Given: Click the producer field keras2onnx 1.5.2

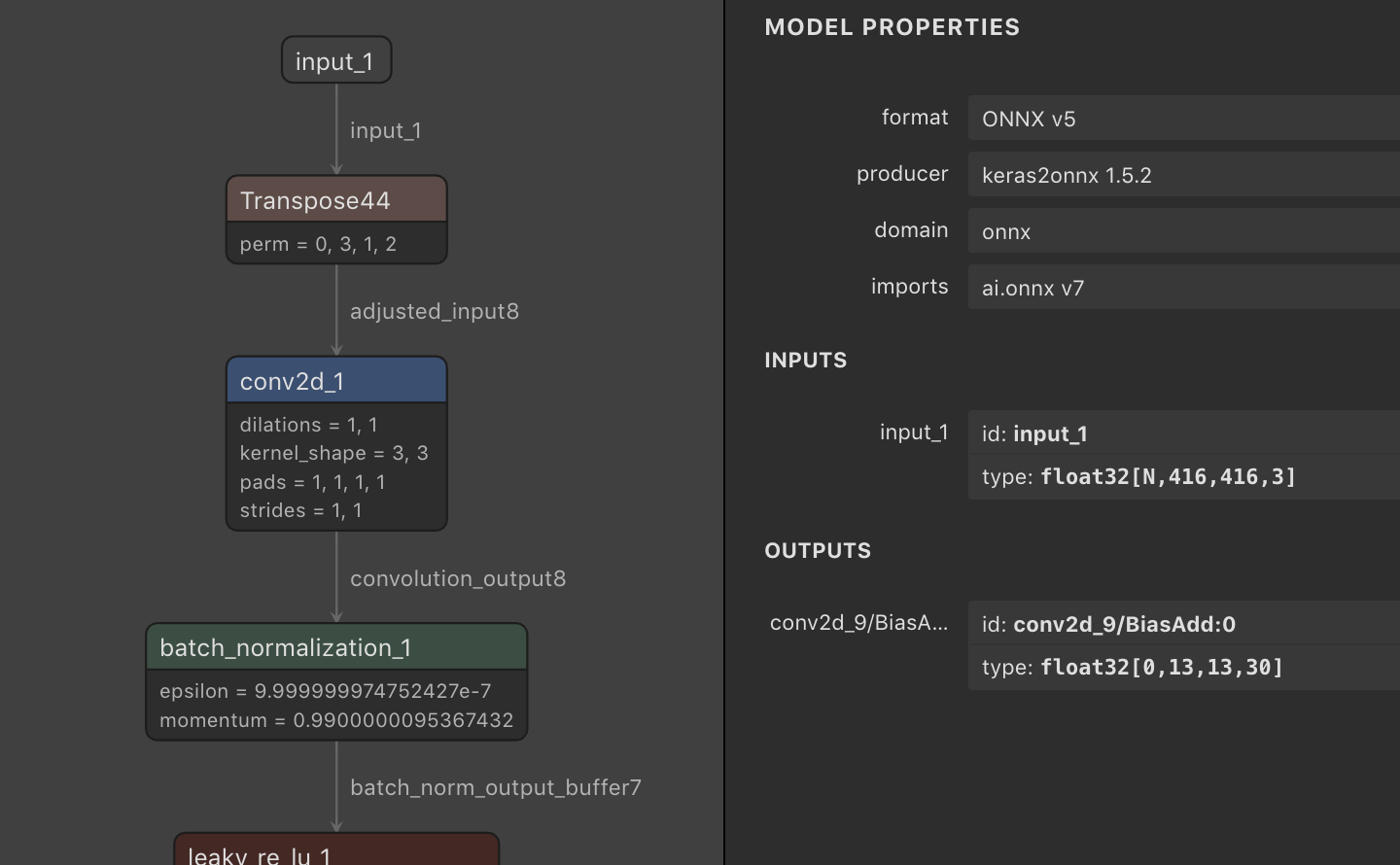Looking at the screenshot, I should [1184, 174].
